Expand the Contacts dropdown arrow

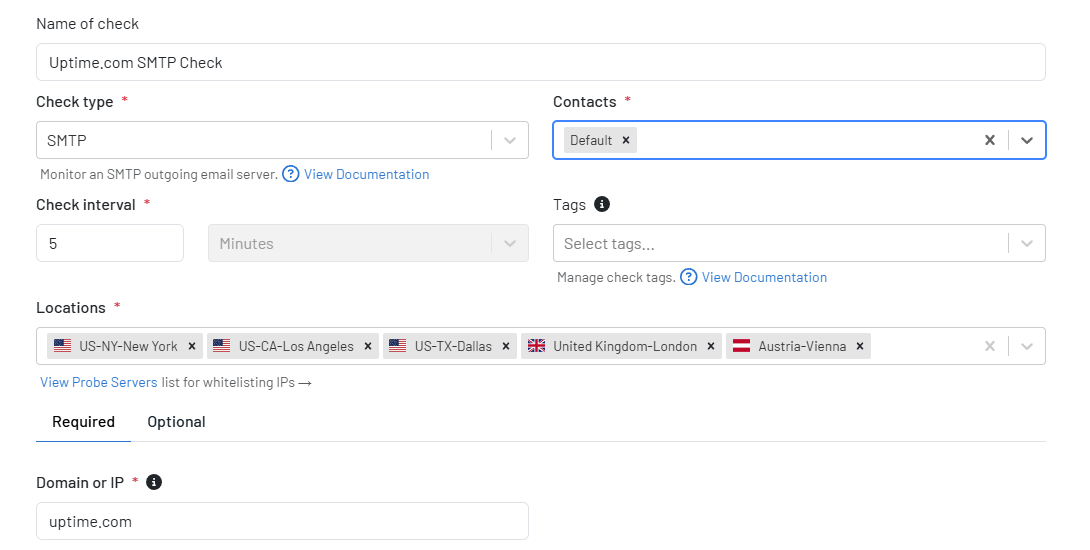coord(1027,140)
